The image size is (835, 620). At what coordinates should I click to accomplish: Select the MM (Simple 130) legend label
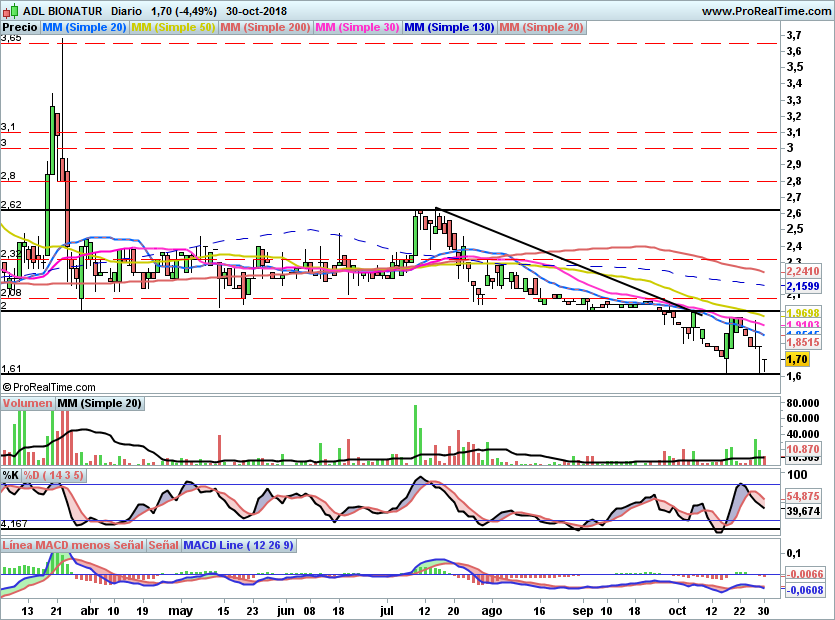point(449,27)
